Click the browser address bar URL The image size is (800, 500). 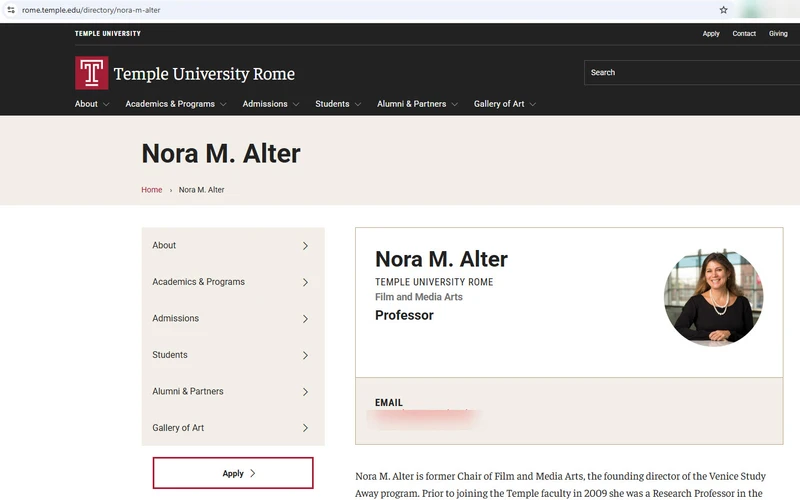point(91,10)
